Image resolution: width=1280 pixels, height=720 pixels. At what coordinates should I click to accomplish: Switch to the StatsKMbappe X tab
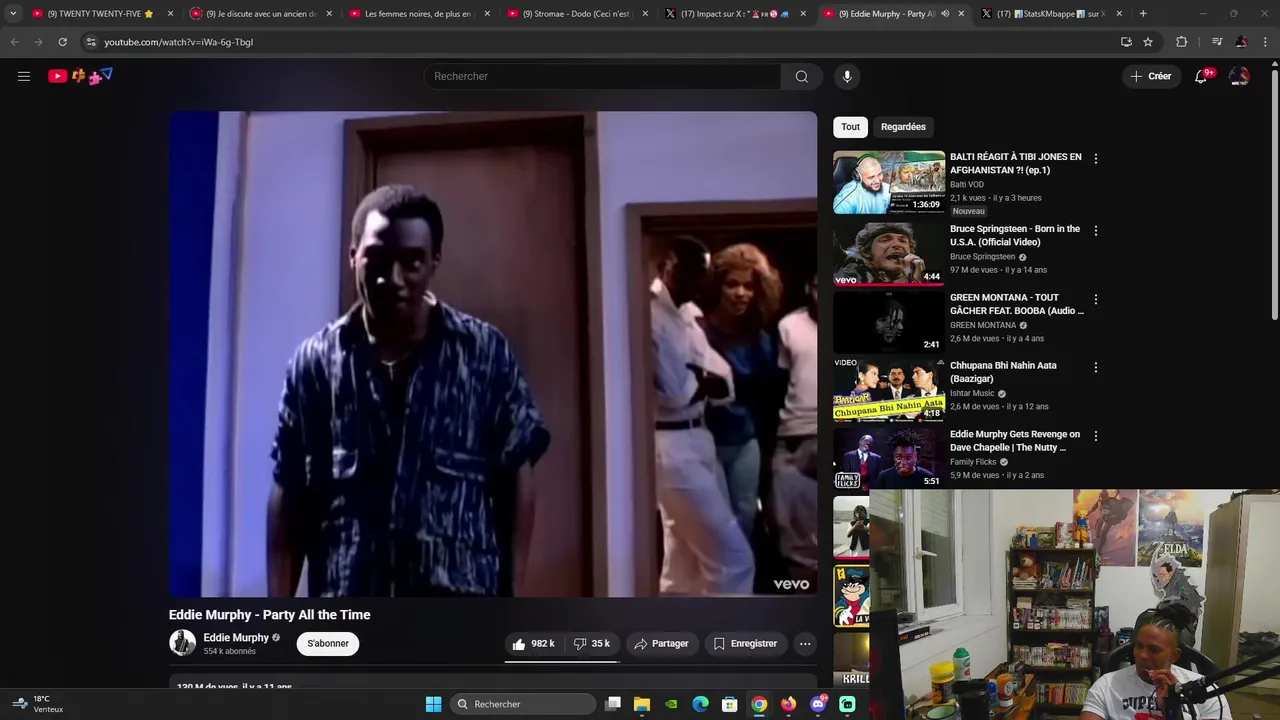(x=1050, y=14)
